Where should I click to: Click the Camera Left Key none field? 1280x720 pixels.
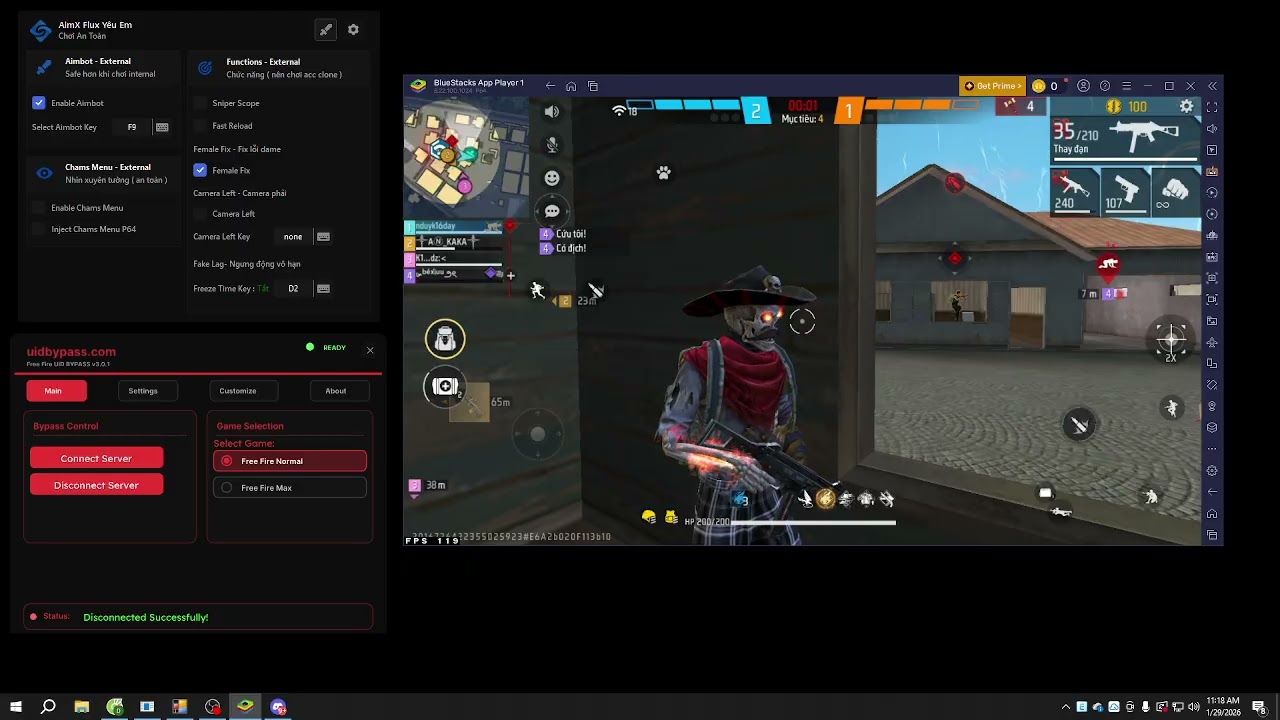tap(293, 237)
